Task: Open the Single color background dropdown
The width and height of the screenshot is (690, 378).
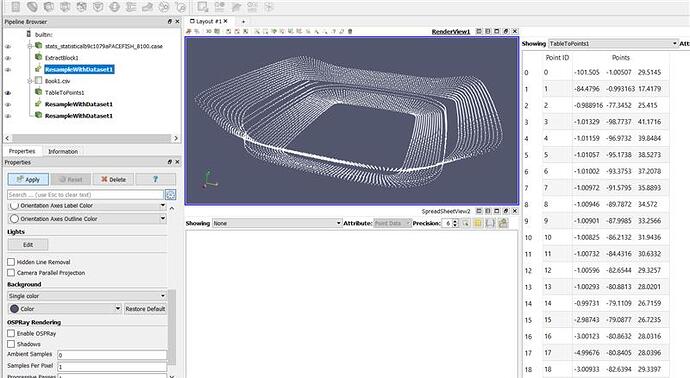Action: click(x=87, y=296)
